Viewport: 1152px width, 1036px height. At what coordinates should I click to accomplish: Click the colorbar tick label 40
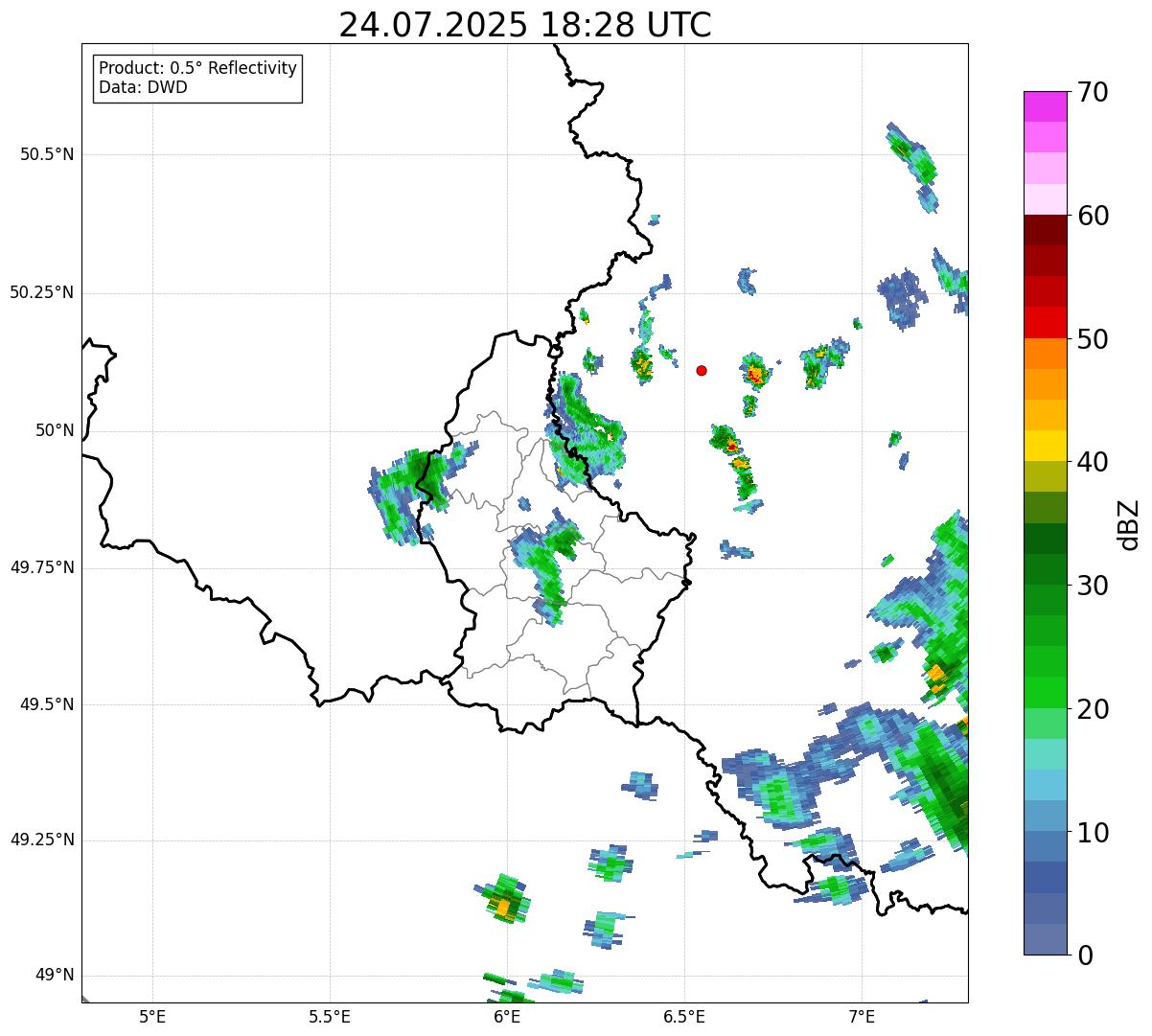[x=1092, y=462]
